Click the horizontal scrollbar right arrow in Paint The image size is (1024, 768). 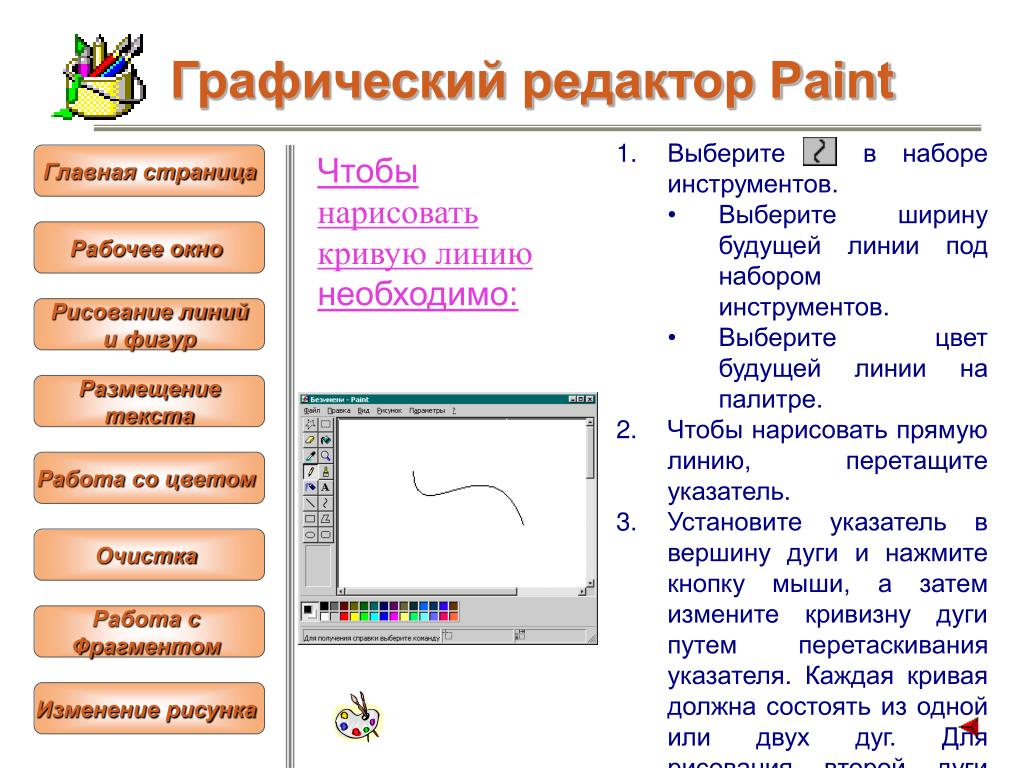click(582, 591)
